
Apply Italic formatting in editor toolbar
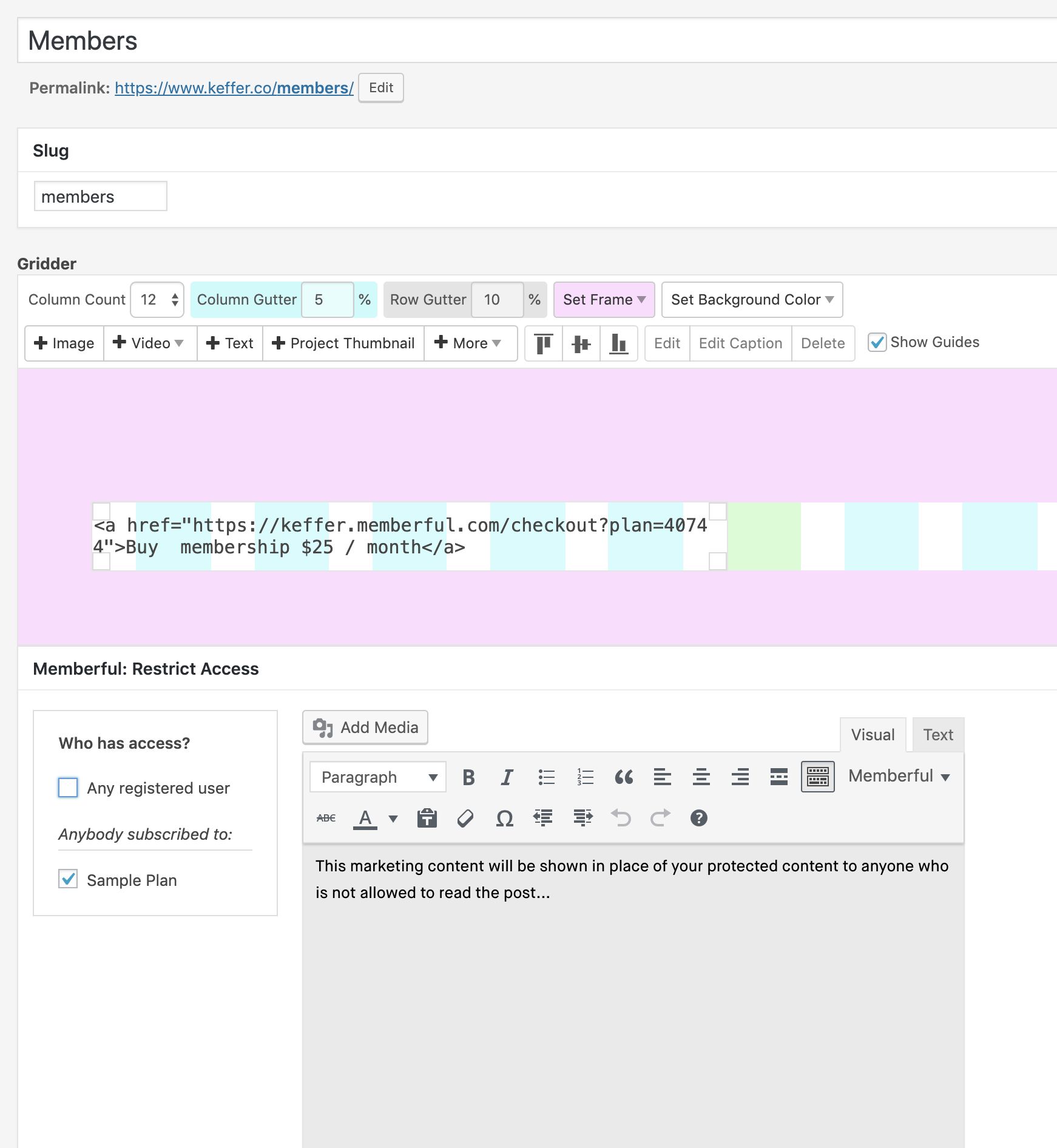click(x=507, y=777)
